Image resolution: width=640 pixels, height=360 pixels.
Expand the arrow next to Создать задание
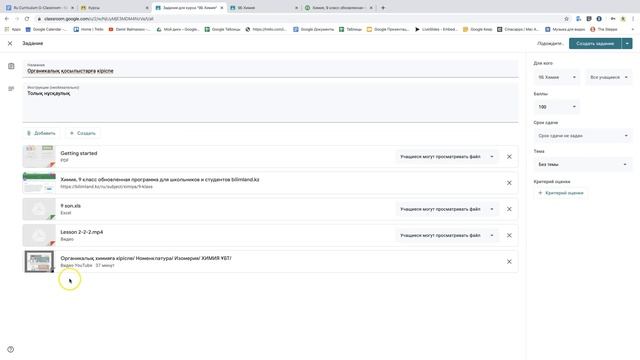[x=627, y=43]
